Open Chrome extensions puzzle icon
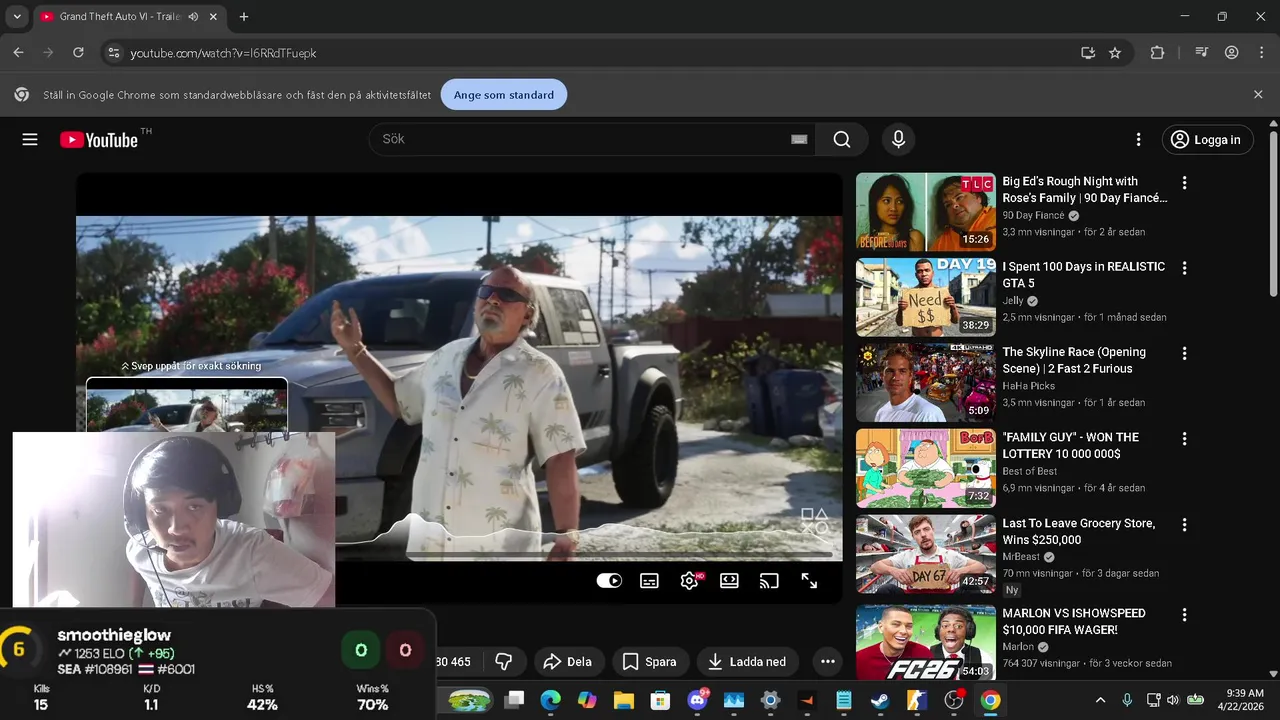This screenshot has width=1280, height=720. click(1157, 53)
